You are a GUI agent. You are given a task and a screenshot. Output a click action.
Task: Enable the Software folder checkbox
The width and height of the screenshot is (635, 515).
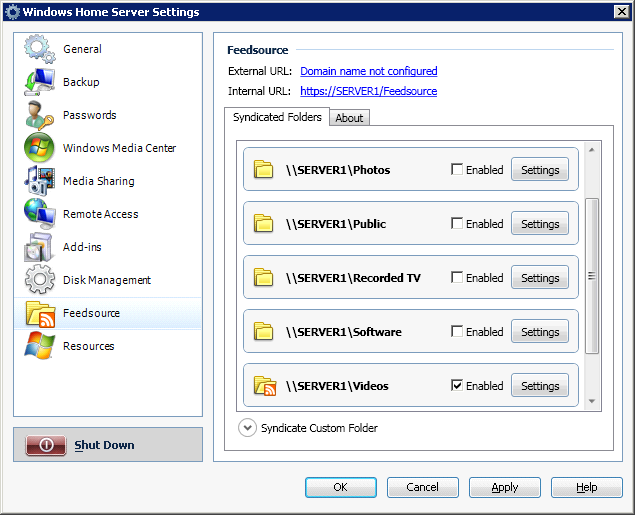coord(457,331)
